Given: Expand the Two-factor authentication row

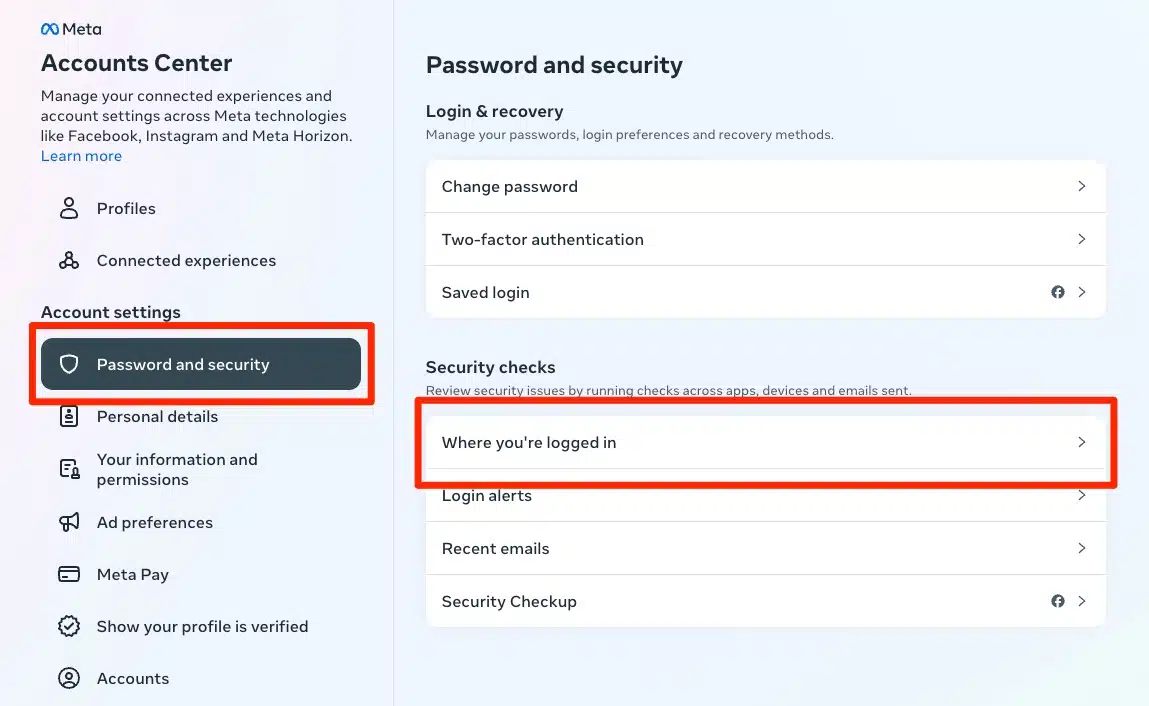Looking at the screenshot, I should (1081, 239).
